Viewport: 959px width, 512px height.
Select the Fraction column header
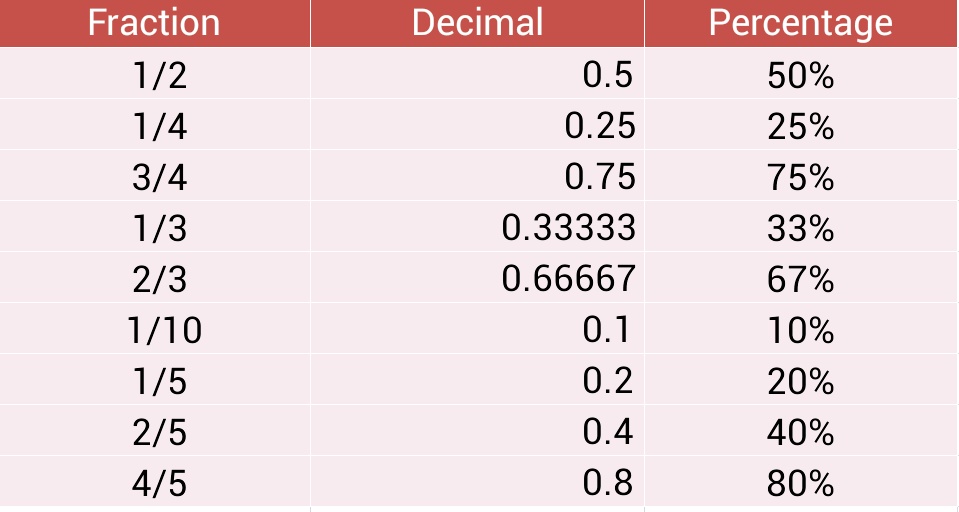click(x=155, y=23)
